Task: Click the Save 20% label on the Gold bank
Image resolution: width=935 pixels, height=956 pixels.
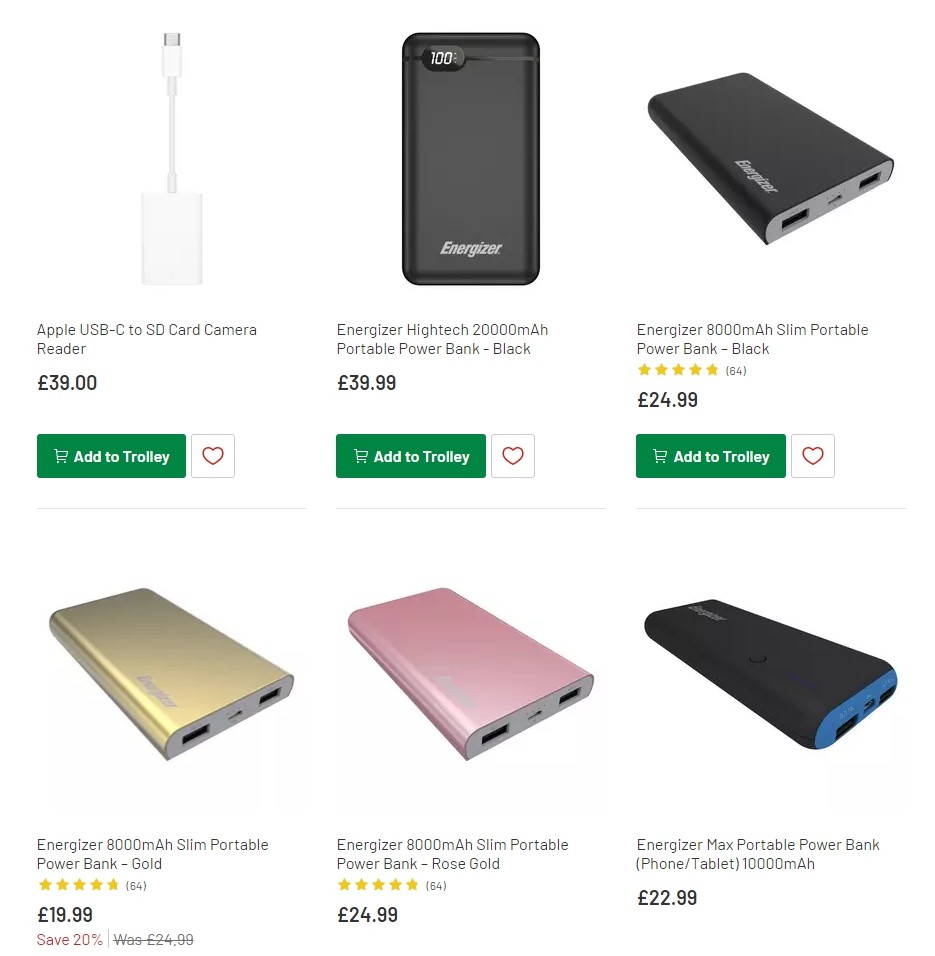Action: [x=68, y=940]
